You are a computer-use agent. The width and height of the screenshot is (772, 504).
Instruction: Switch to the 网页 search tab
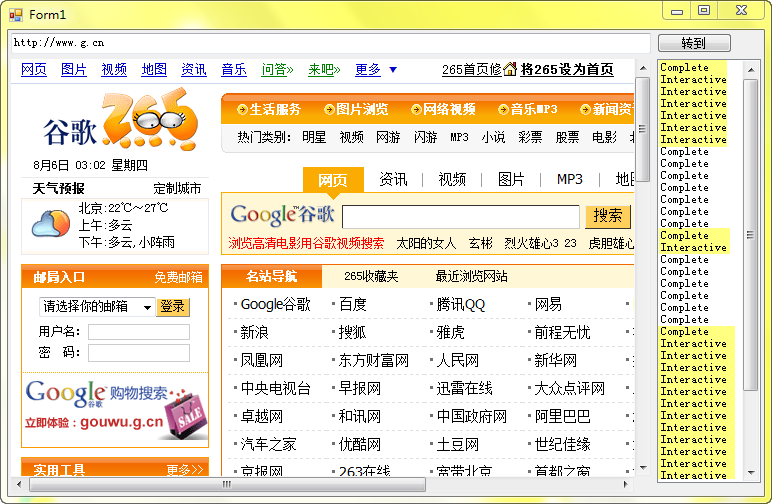[x=333, y=180]
